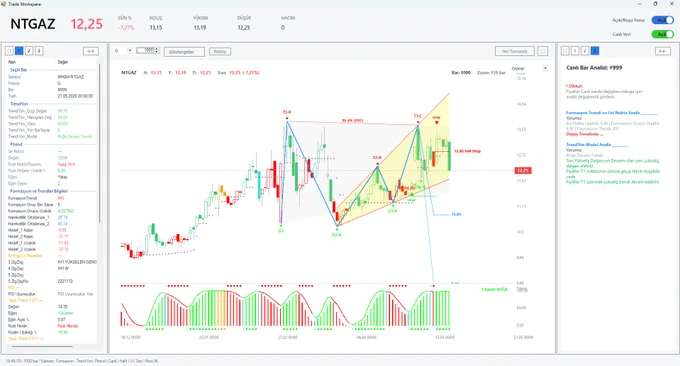Image resolution: width=680 pixels, height=366 pixels.
Task: Select the Seçili Bar section header
Action: coord(19,70)
